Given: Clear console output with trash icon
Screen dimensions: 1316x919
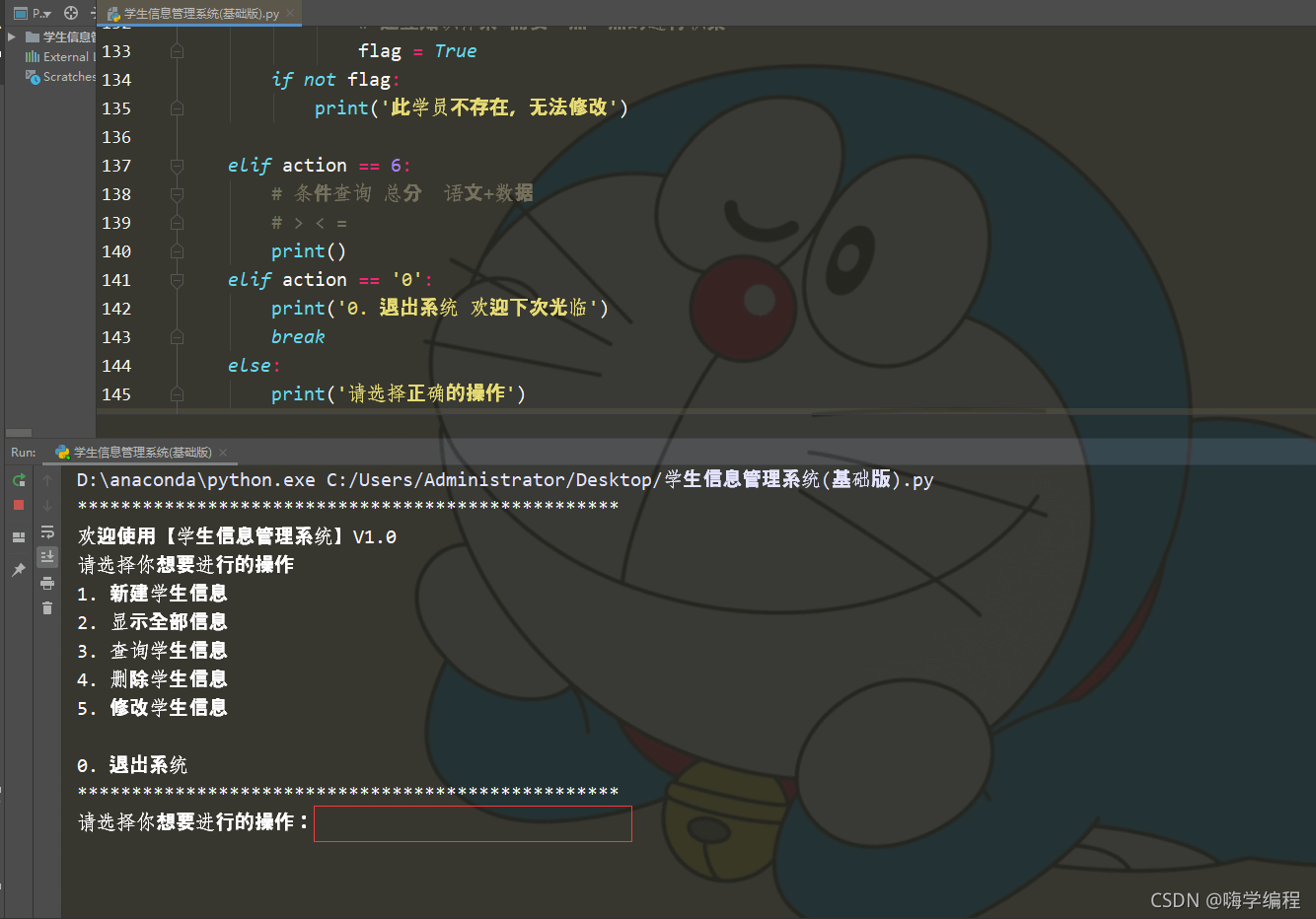Looking at the screenshot, I should (x=47, y=607).
